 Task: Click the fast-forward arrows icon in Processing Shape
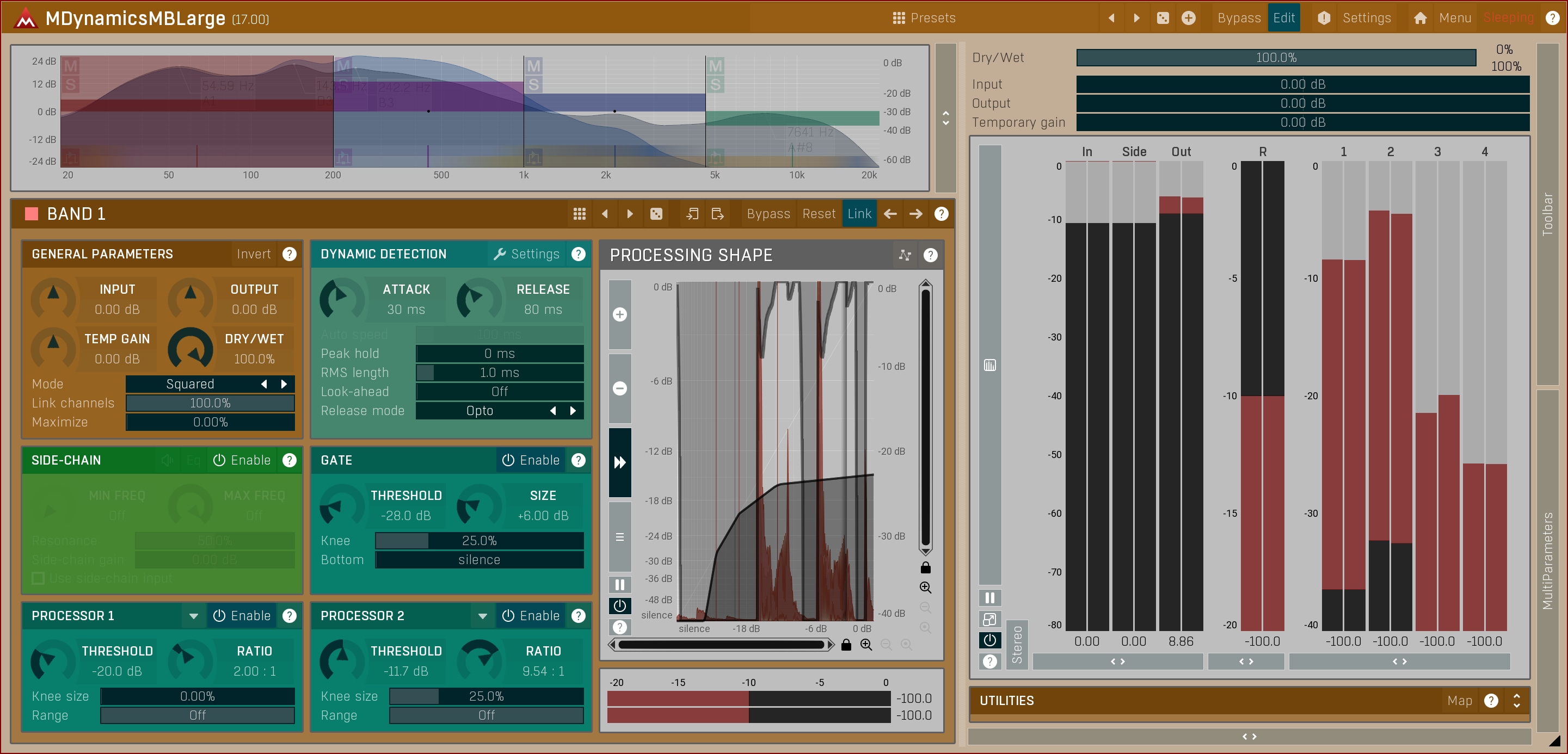click(x=620, y=462)
